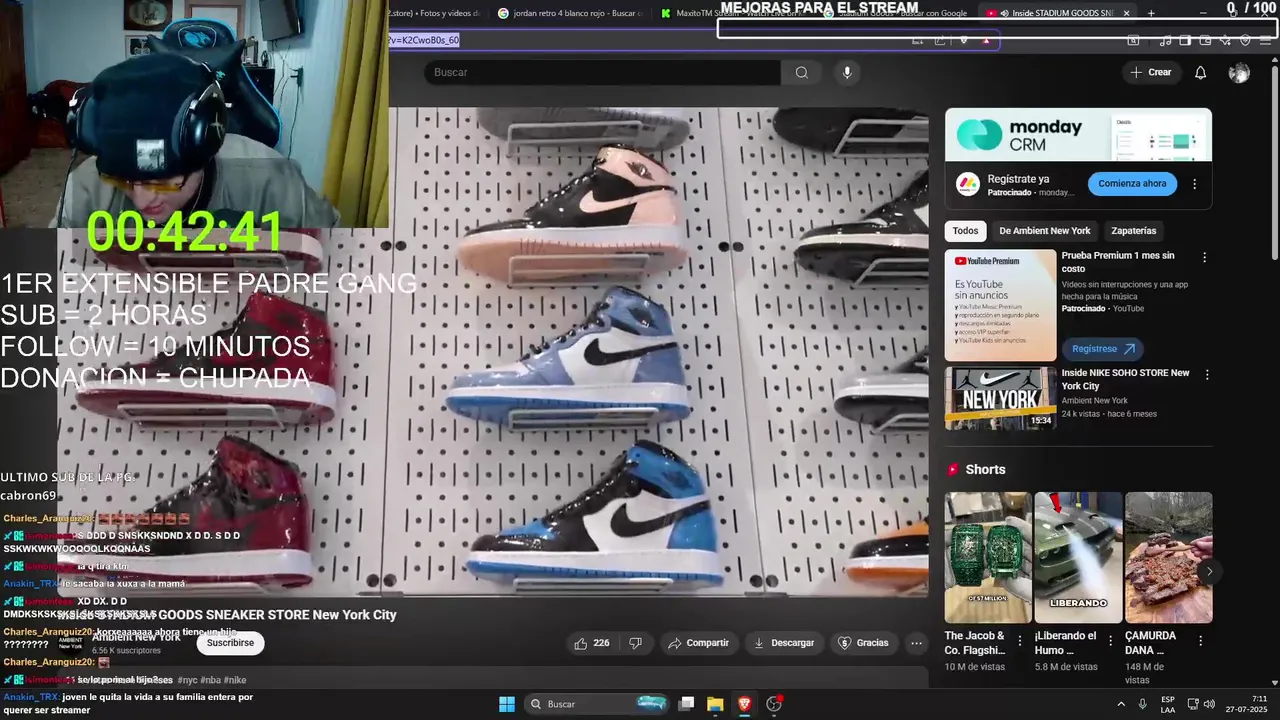Click the Inside NIKE SOHO STORE title
Image resolution: width=1280 pixels, height=720 pixels.
coord(1125,379)
